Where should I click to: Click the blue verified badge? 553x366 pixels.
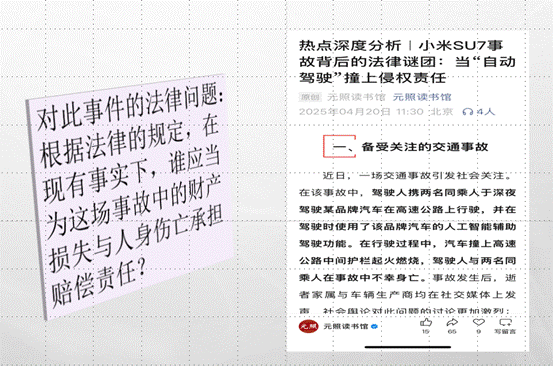(375, 327)
